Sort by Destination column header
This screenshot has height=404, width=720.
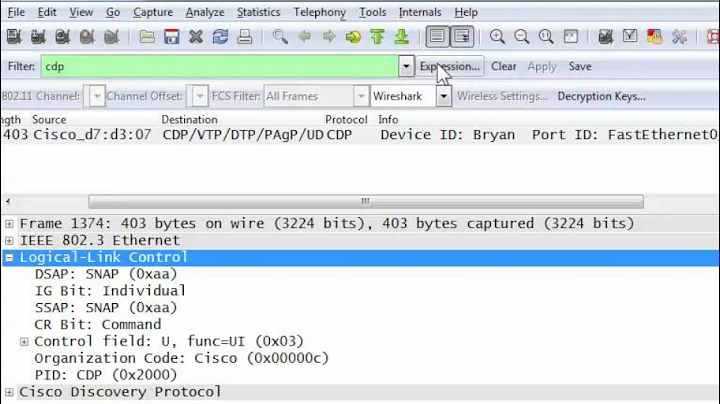point(189,120)
